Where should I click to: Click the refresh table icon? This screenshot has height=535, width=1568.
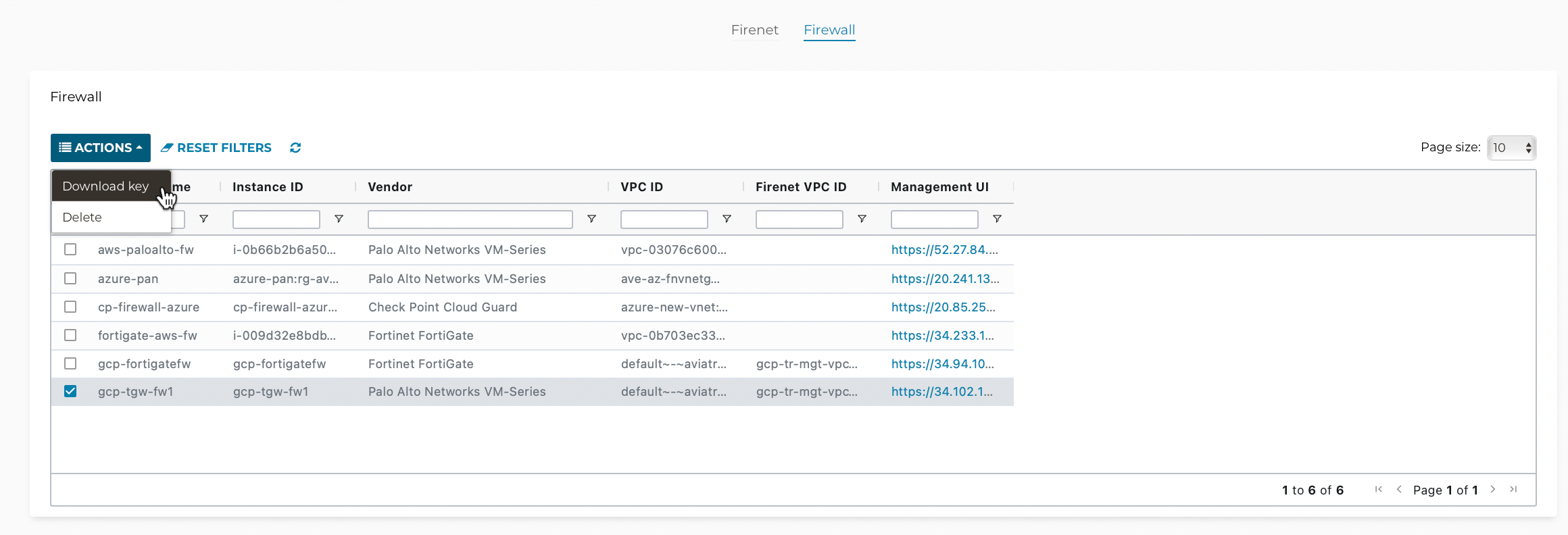pyautogui.click(x=295, y=148)
